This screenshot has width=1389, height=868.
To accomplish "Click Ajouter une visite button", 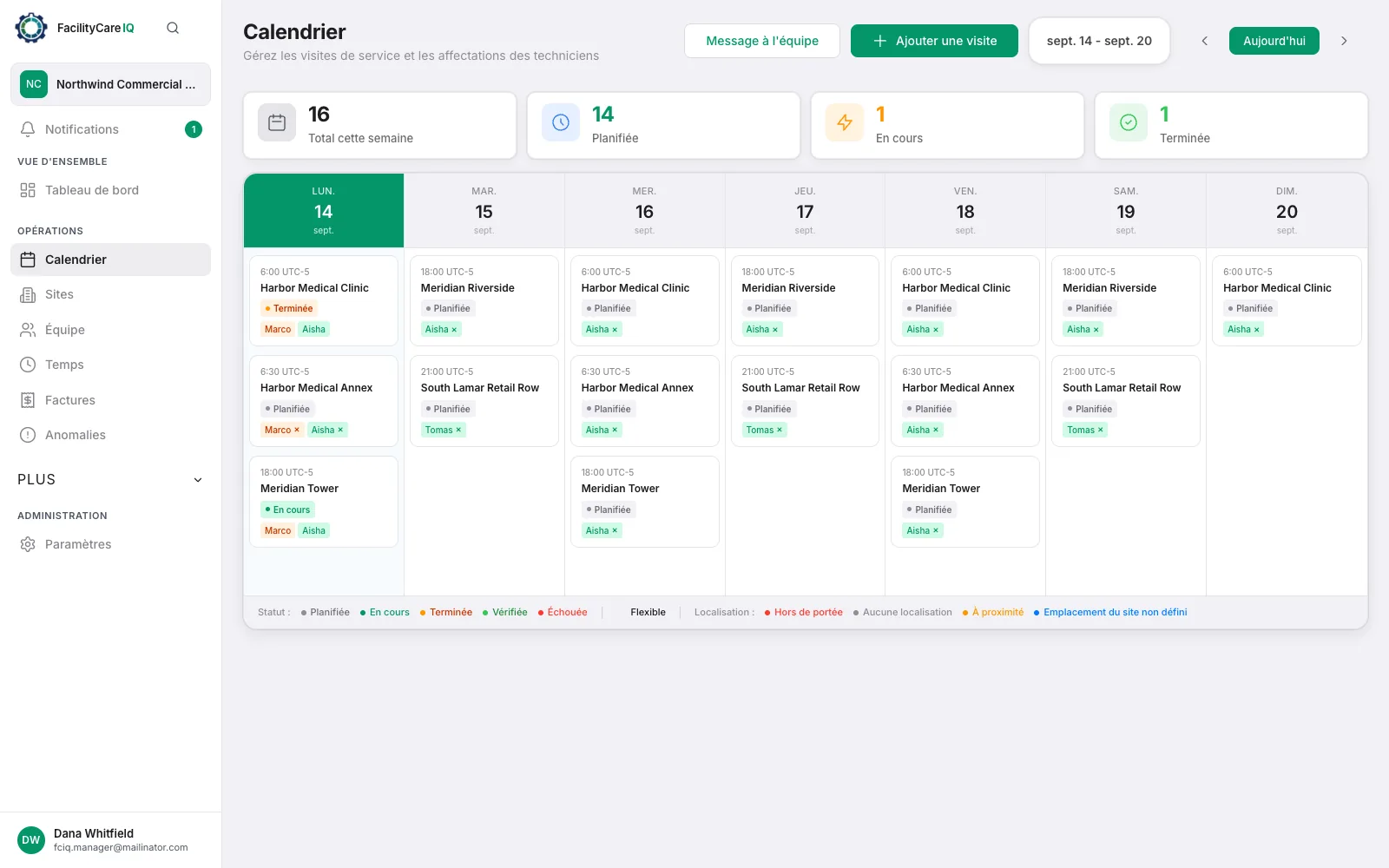I will 934,41.
